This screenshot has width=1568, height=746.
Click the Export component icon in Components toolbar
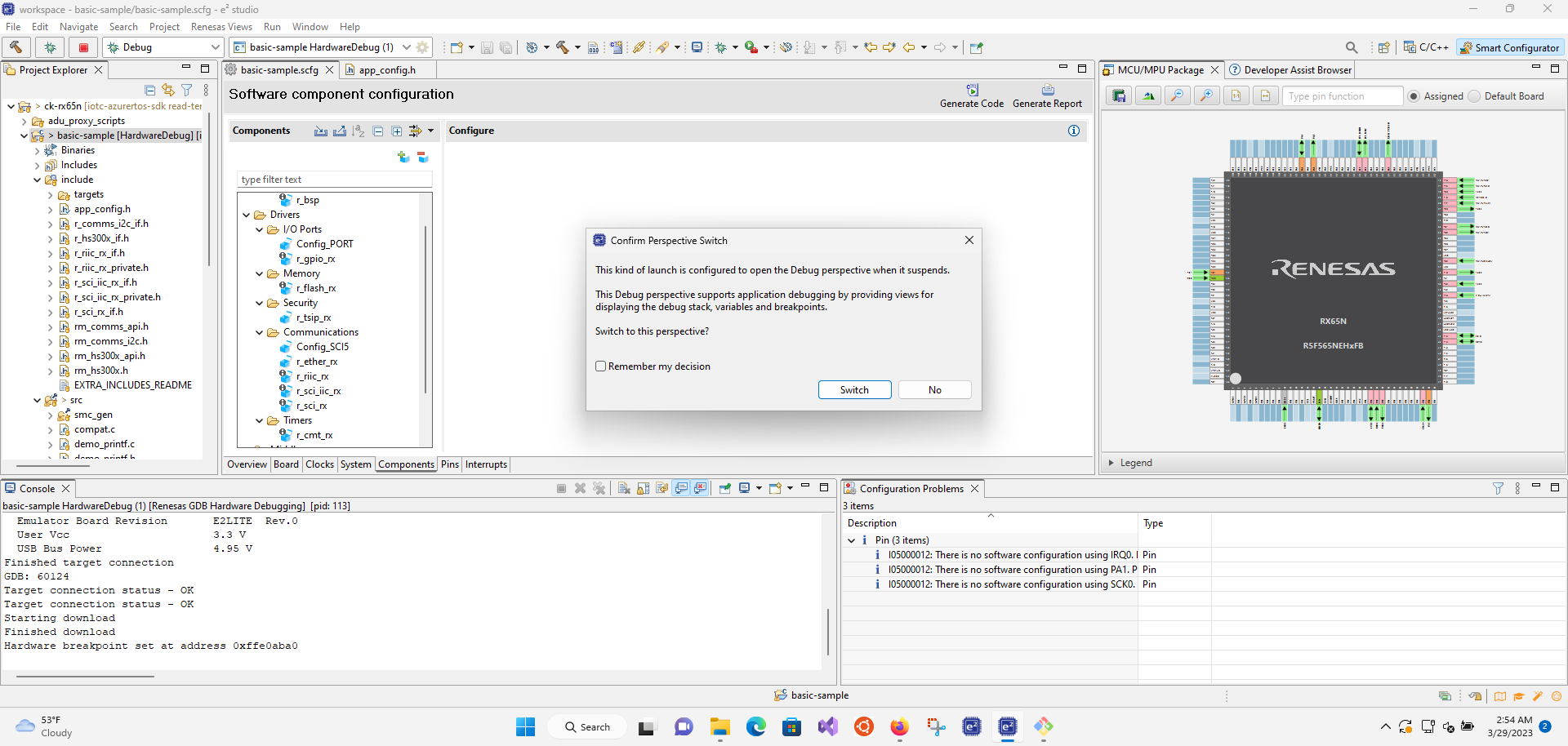point(340,131)
